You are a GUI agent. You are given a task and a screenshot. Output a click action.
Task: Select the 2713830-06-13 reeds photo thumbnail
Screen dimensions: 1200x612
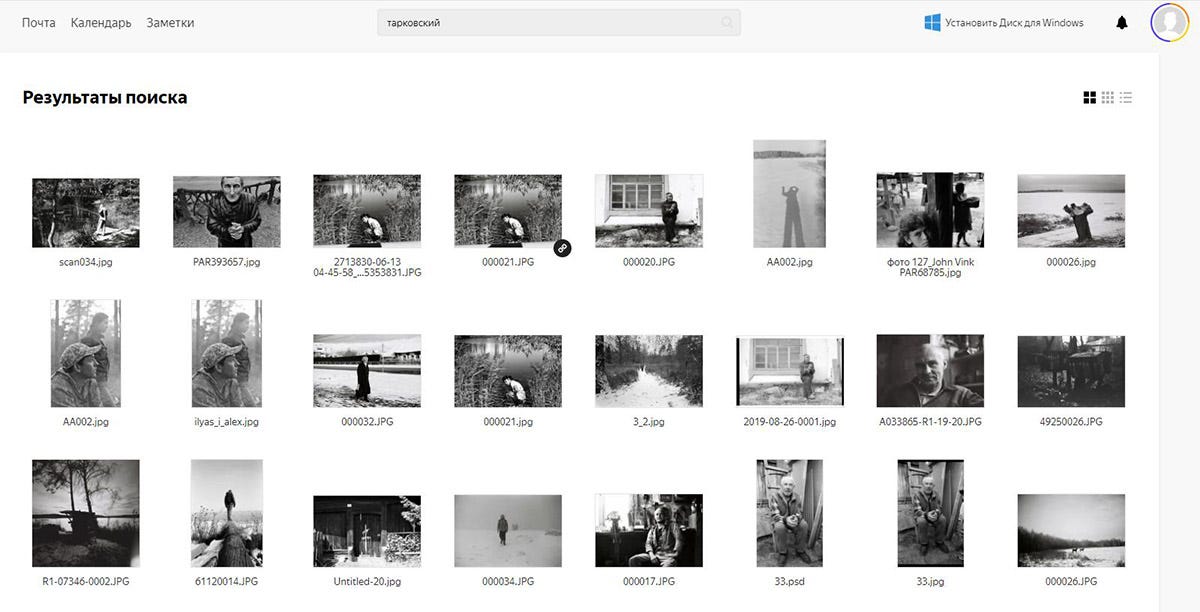click(367, 212)
